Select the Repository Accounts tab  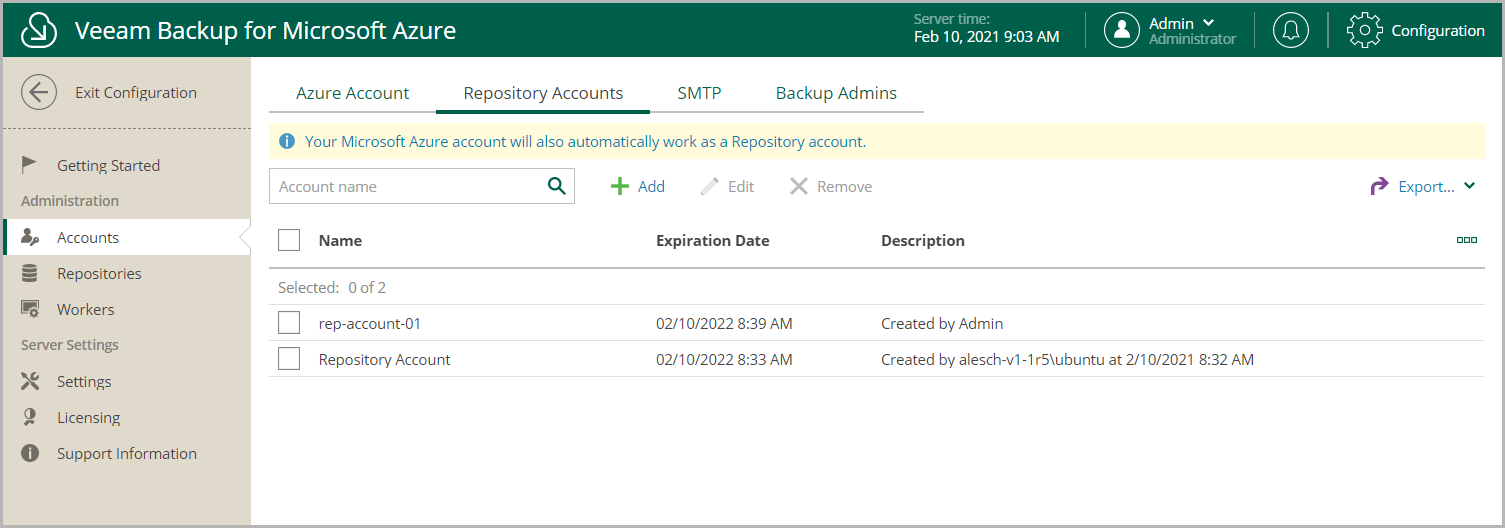point(543,93)
